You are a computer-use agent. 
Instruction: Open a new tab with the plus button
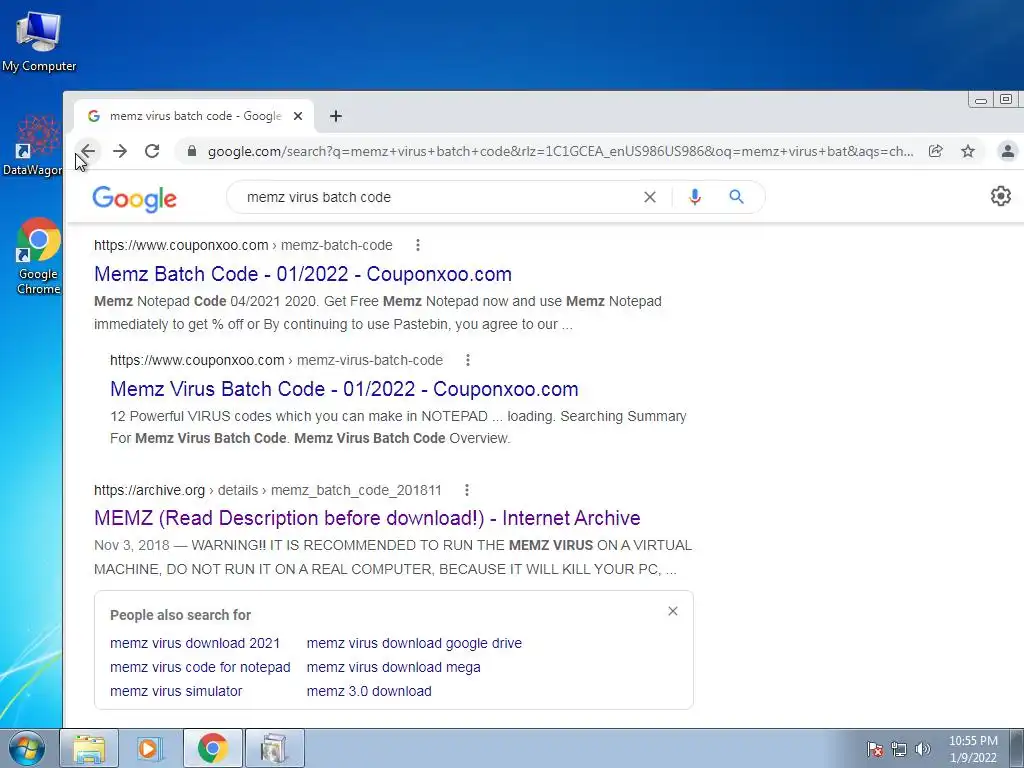pyautogui.click(x=336, y=116)
